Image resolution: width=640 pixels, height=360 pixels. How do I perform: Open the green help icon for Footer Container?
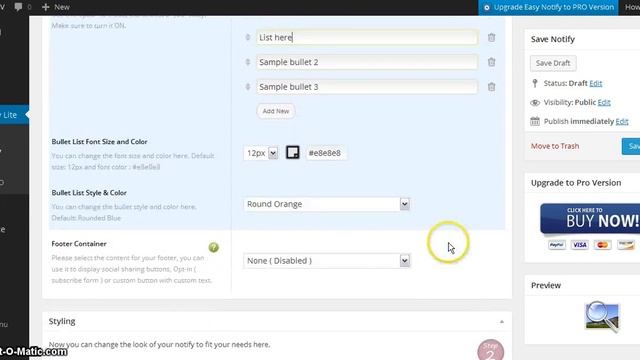[213, 247]
